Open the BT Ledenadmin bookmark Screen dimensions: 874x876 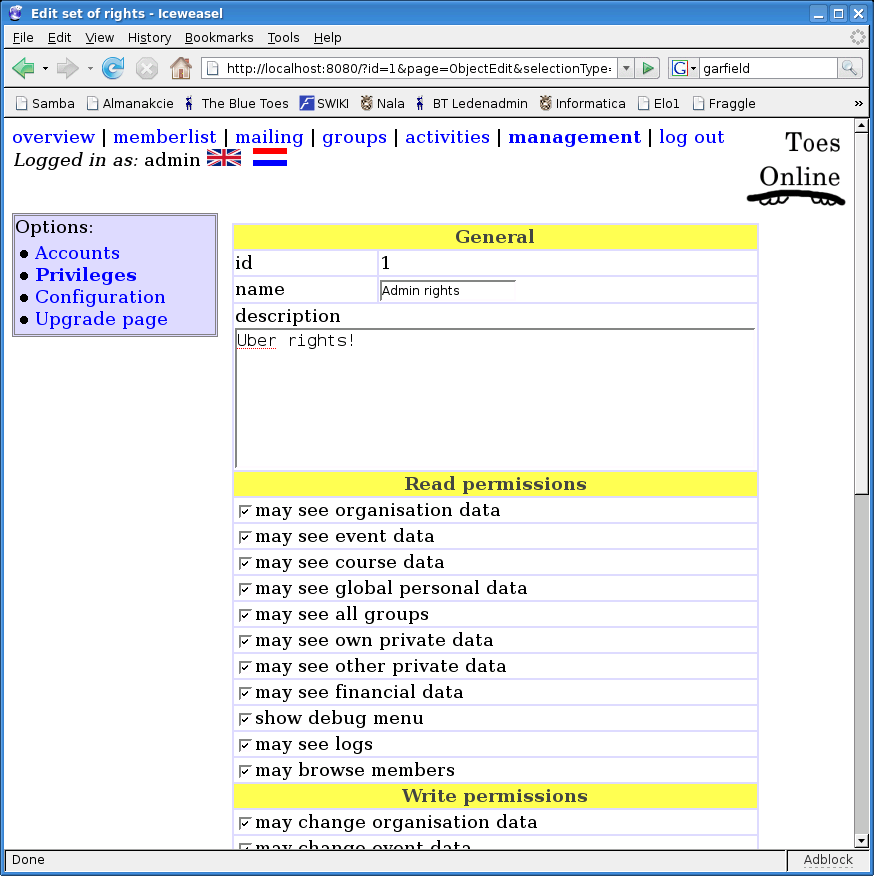(472, 103)
